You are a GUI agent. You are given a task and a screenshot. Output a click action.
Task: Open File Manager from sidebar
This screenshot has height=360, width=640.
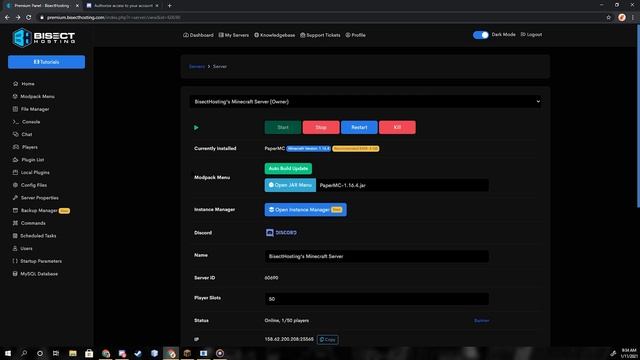(31, 109)
